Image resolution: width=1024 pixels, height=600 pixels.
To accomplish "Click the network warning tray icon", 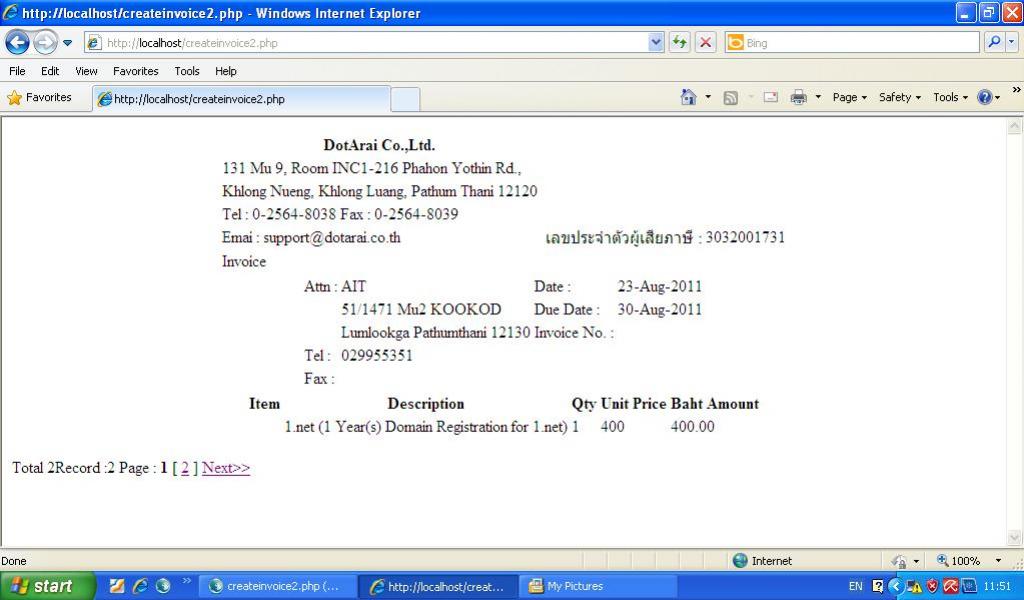I will [x=914, y=586].
